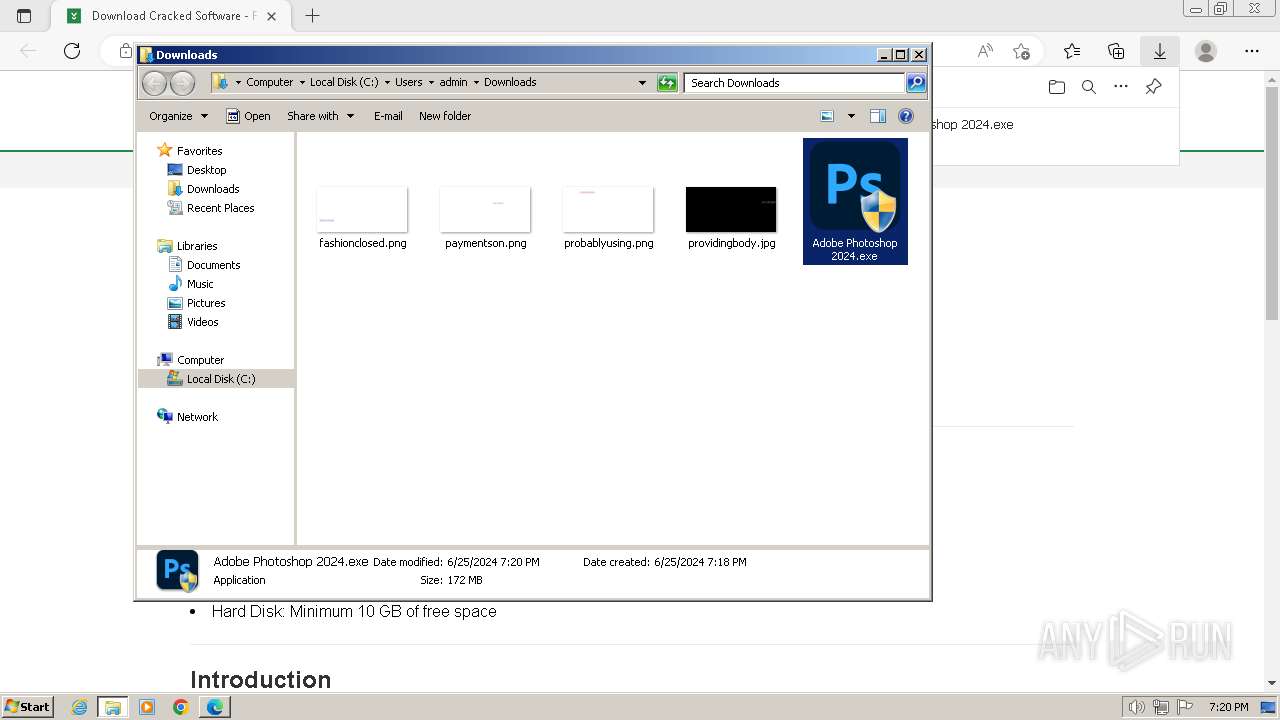Click the blue help icon in Explorer

pyautogui.click(x=906, y=116)
